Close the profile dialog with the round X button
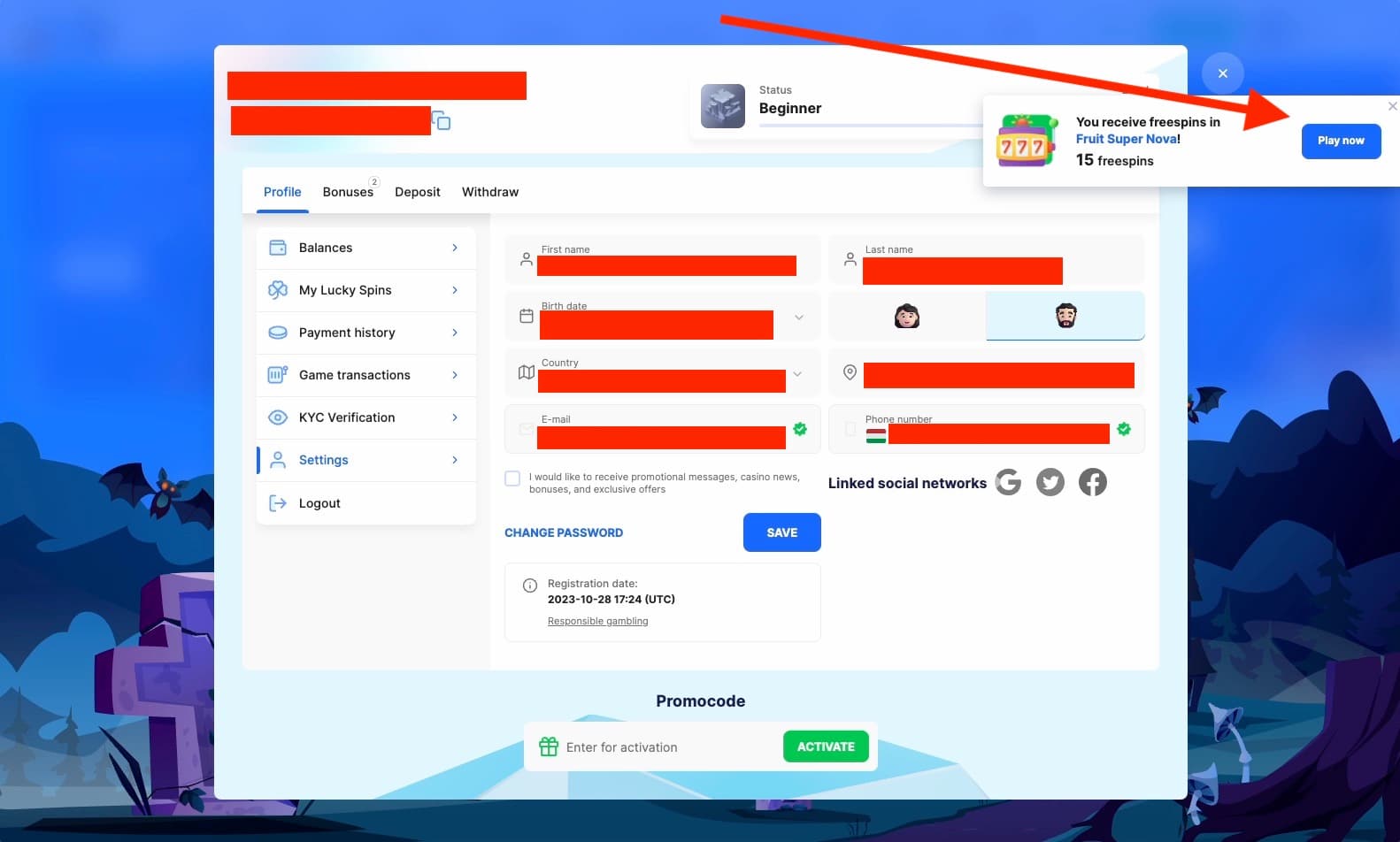This screenshot has height=842, width=1400. [x=1222, y=73]
